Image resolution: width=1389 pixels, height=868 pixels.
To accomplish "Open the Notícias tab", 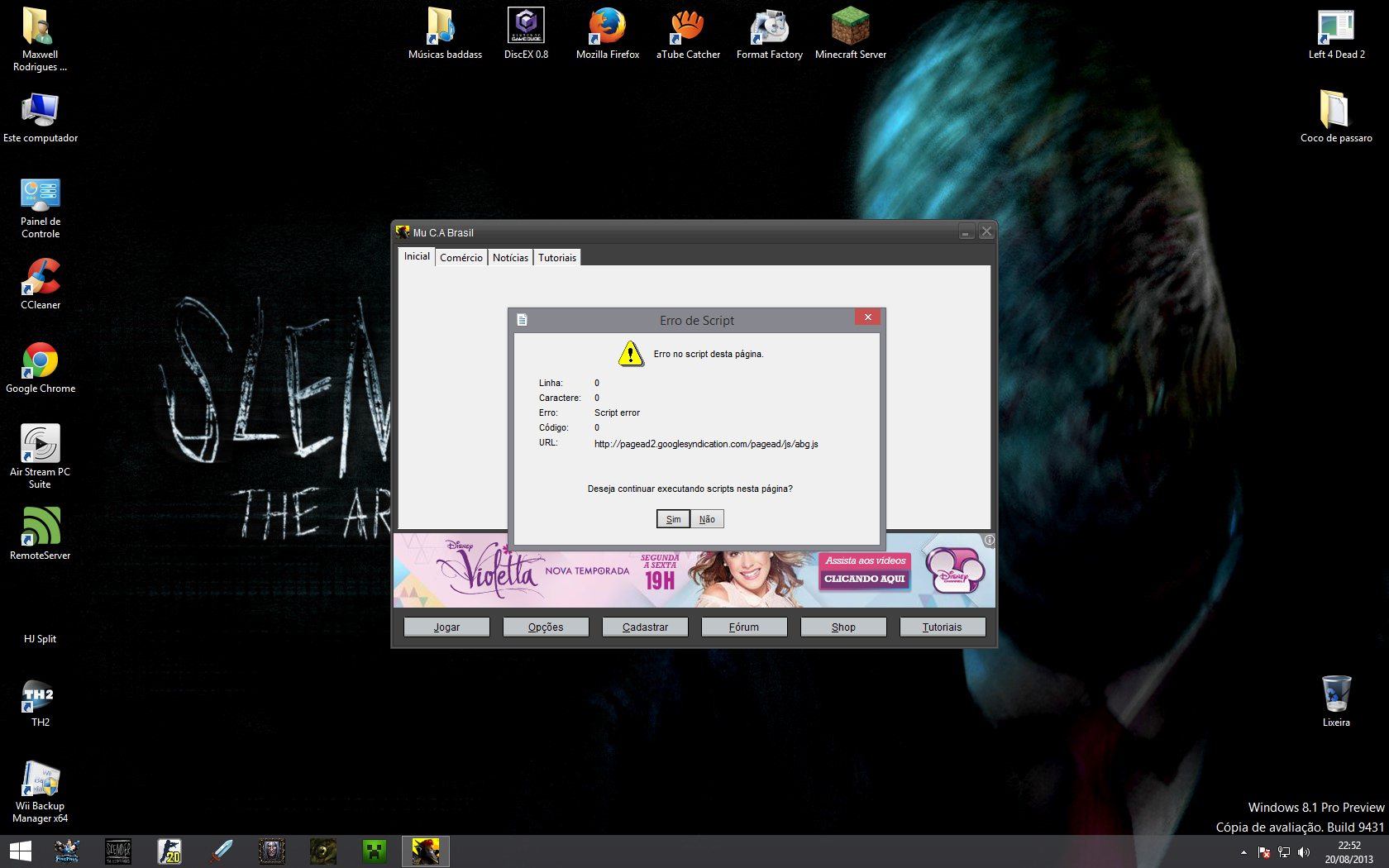I will pyautogui.click(x=510, y=258).
